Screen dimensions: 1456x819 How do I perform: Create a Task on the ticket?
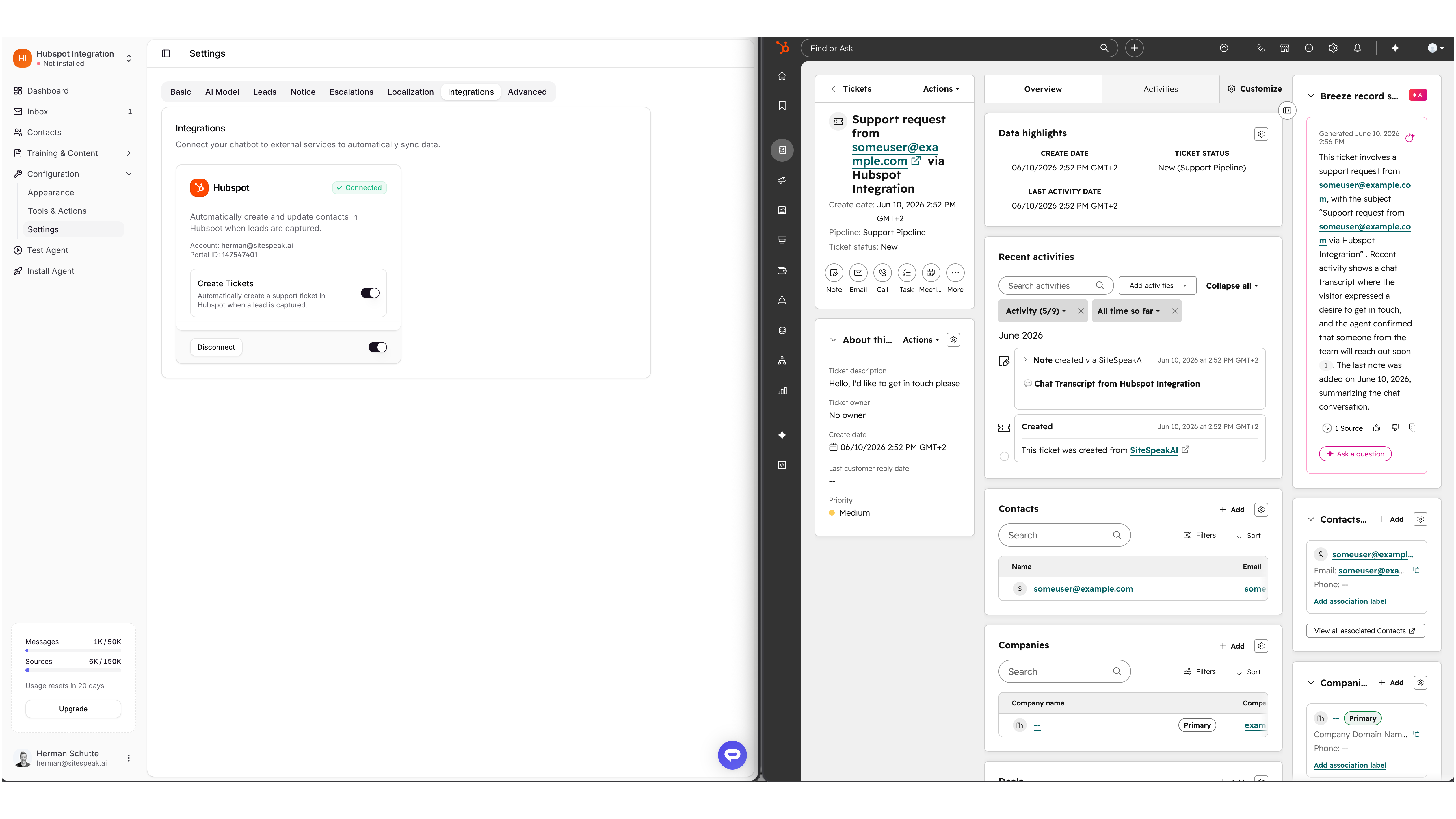pyautogui.click(x=907, y=273)
